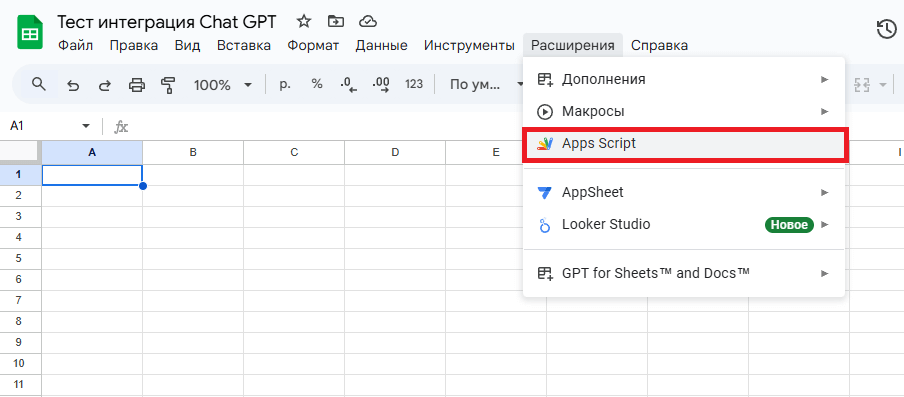Star the spreadsheet with the star icon
Image resolution: width=904 pixels, height=397 pixels.
point(303,22)
